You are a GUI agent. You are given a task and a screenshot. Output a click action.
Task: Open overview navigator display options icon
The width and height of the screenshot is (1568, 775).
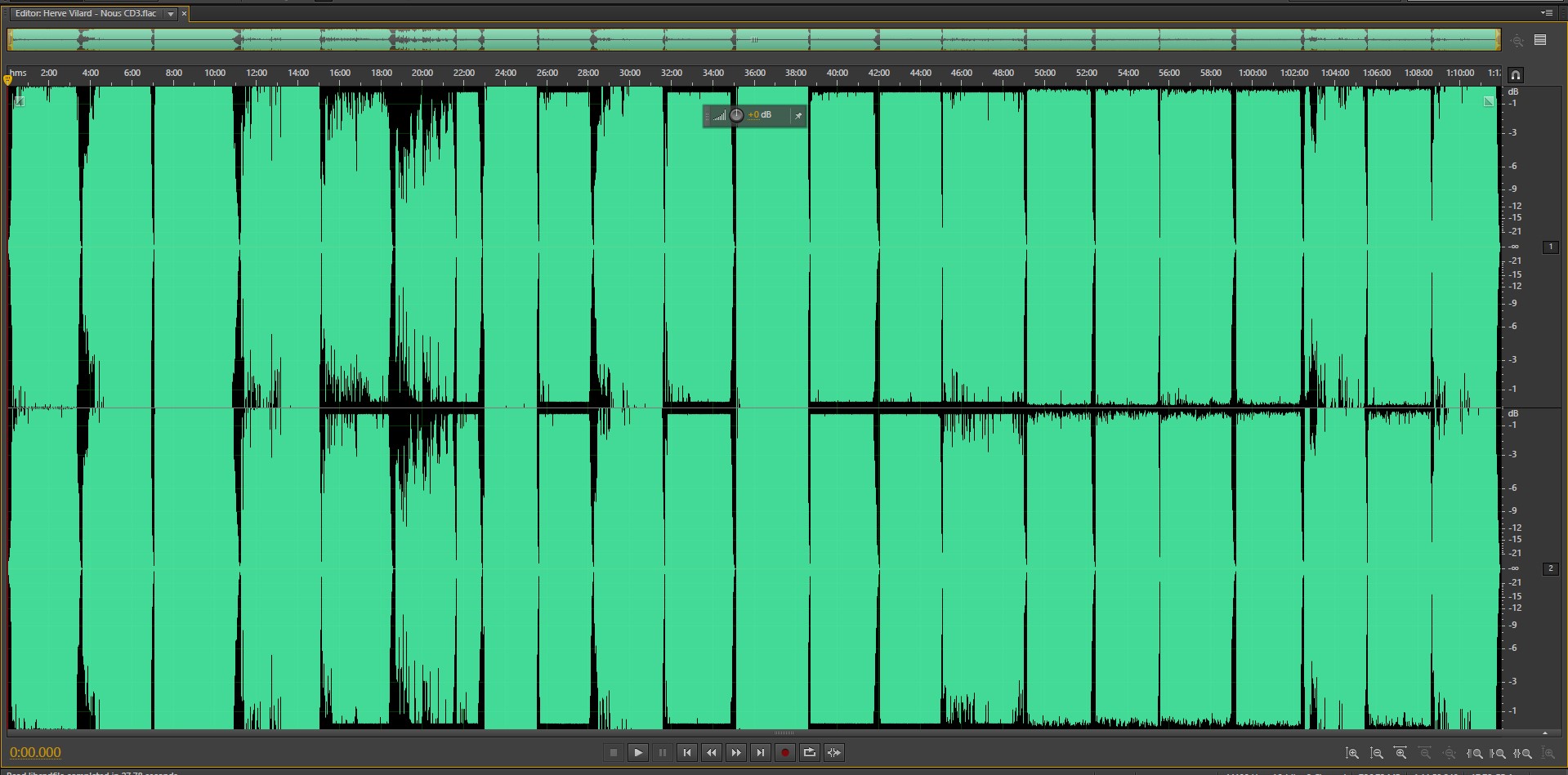(1540, 40)
